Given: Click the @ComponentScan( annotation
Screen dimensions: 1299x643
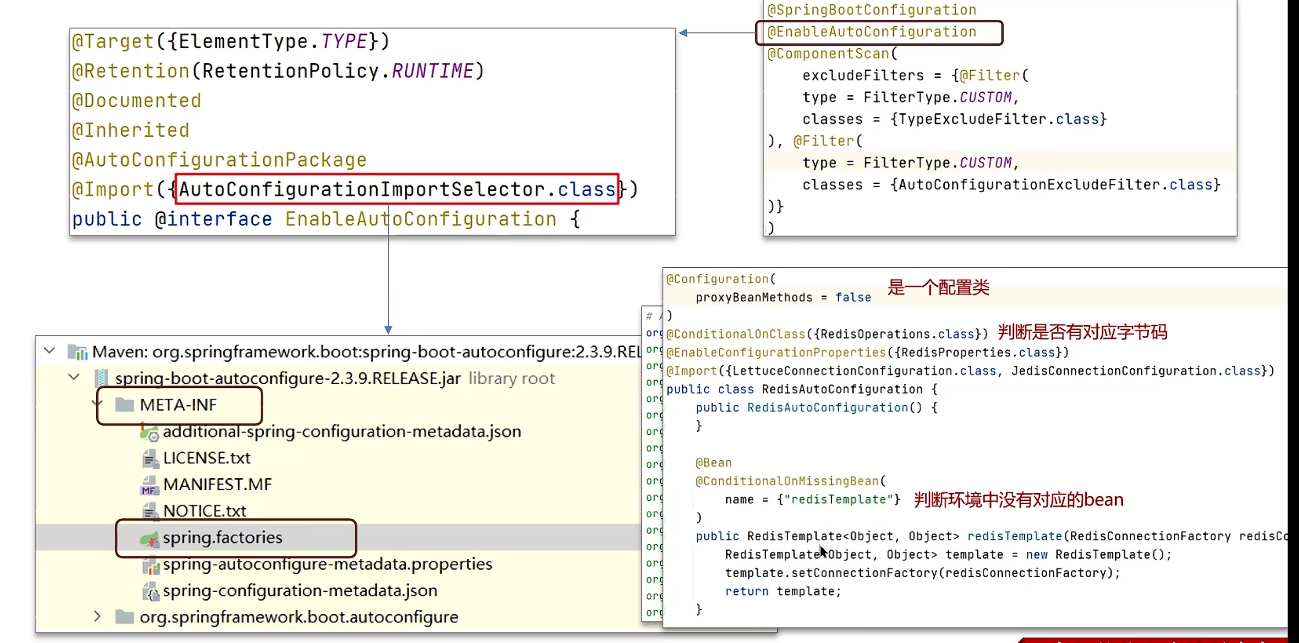Looking at the screenshot, I should click(833, 54).
